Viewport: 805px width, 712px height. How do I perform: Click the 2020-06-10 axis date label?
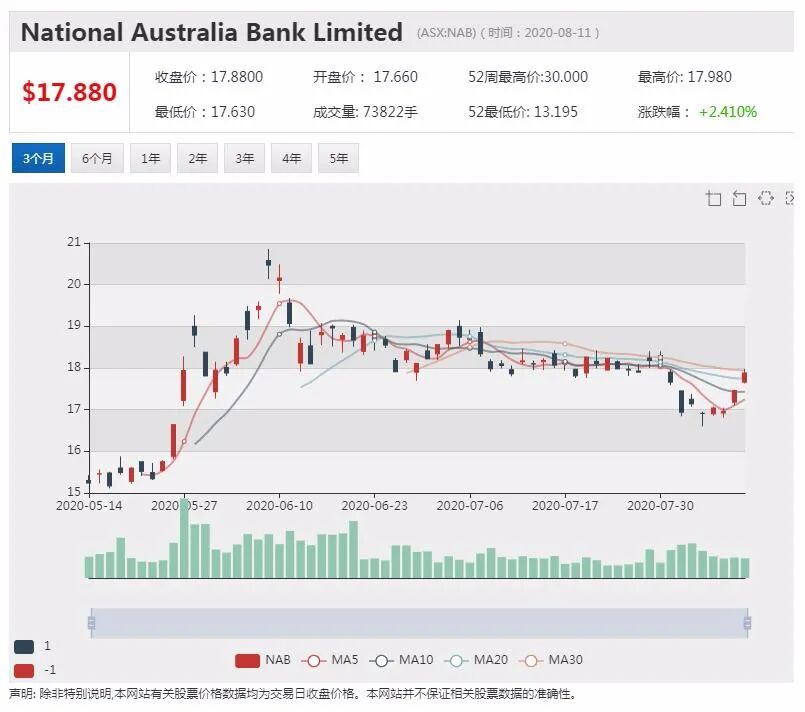point(279,506)
